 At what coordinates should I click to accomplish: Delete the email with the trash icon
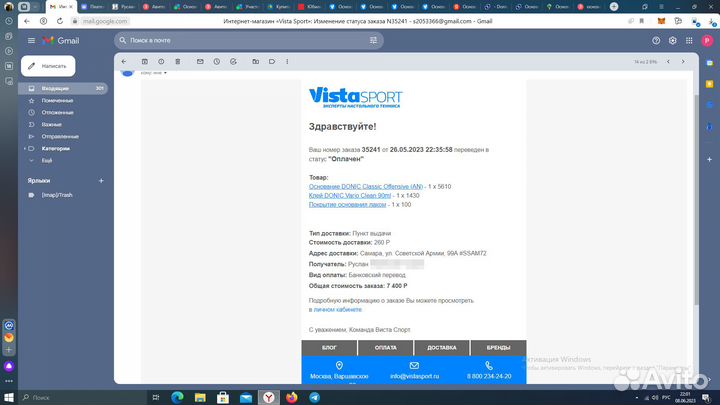(176, 62)
